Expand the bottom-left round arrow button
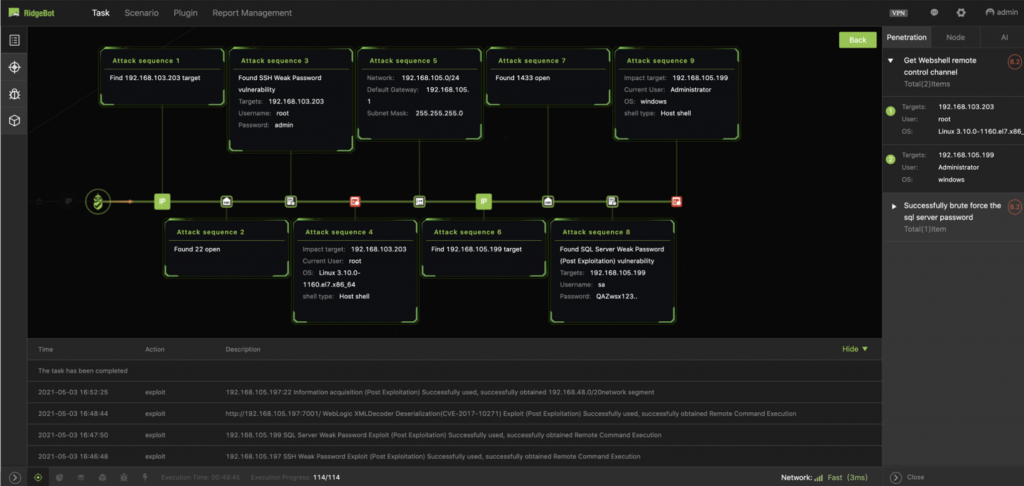 15,478
